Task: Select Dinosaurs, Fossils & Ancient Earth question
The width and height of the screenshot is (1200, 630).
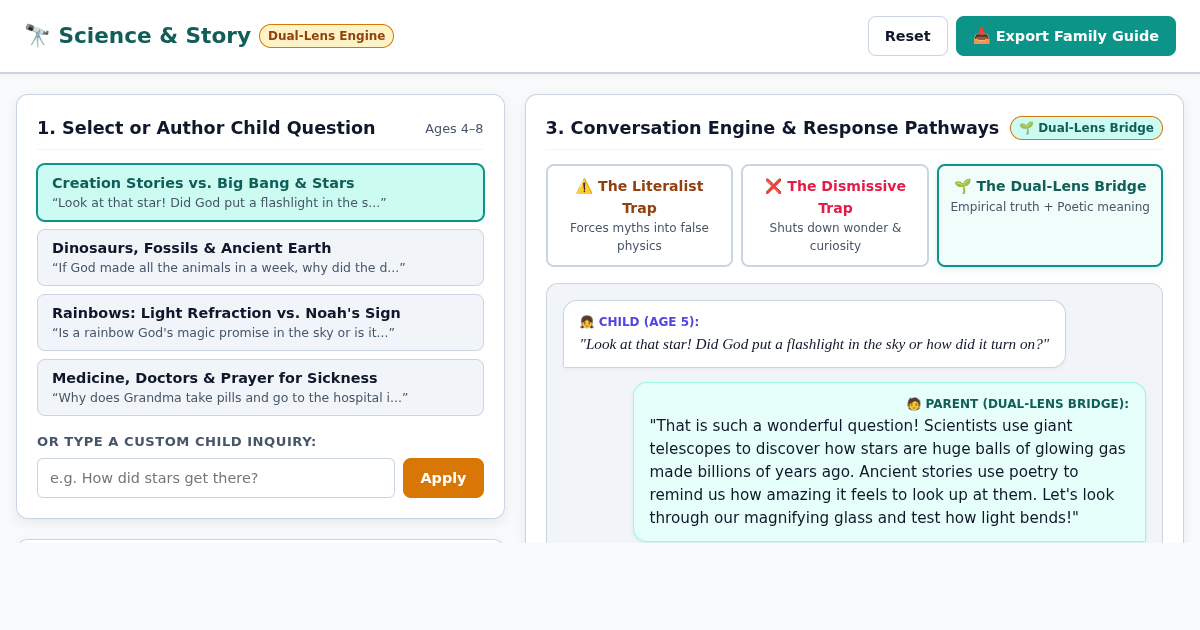Action: click(x=260, y=257)
